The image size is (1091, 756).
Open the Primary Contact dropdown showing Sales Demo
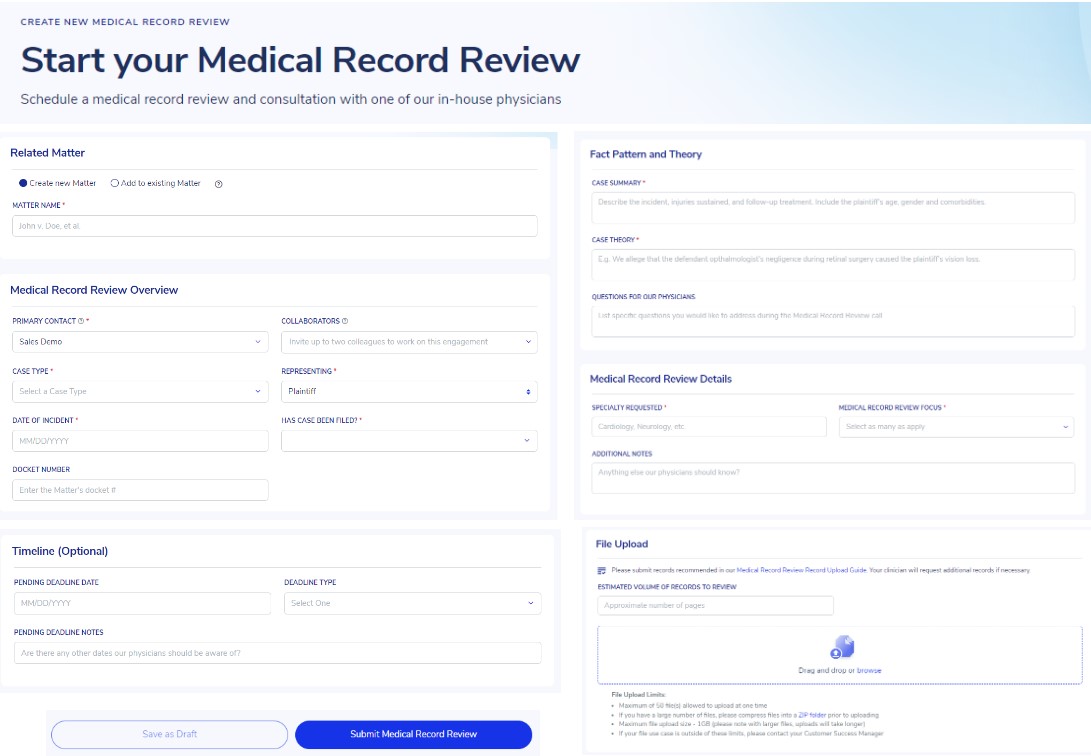[140, 342]
